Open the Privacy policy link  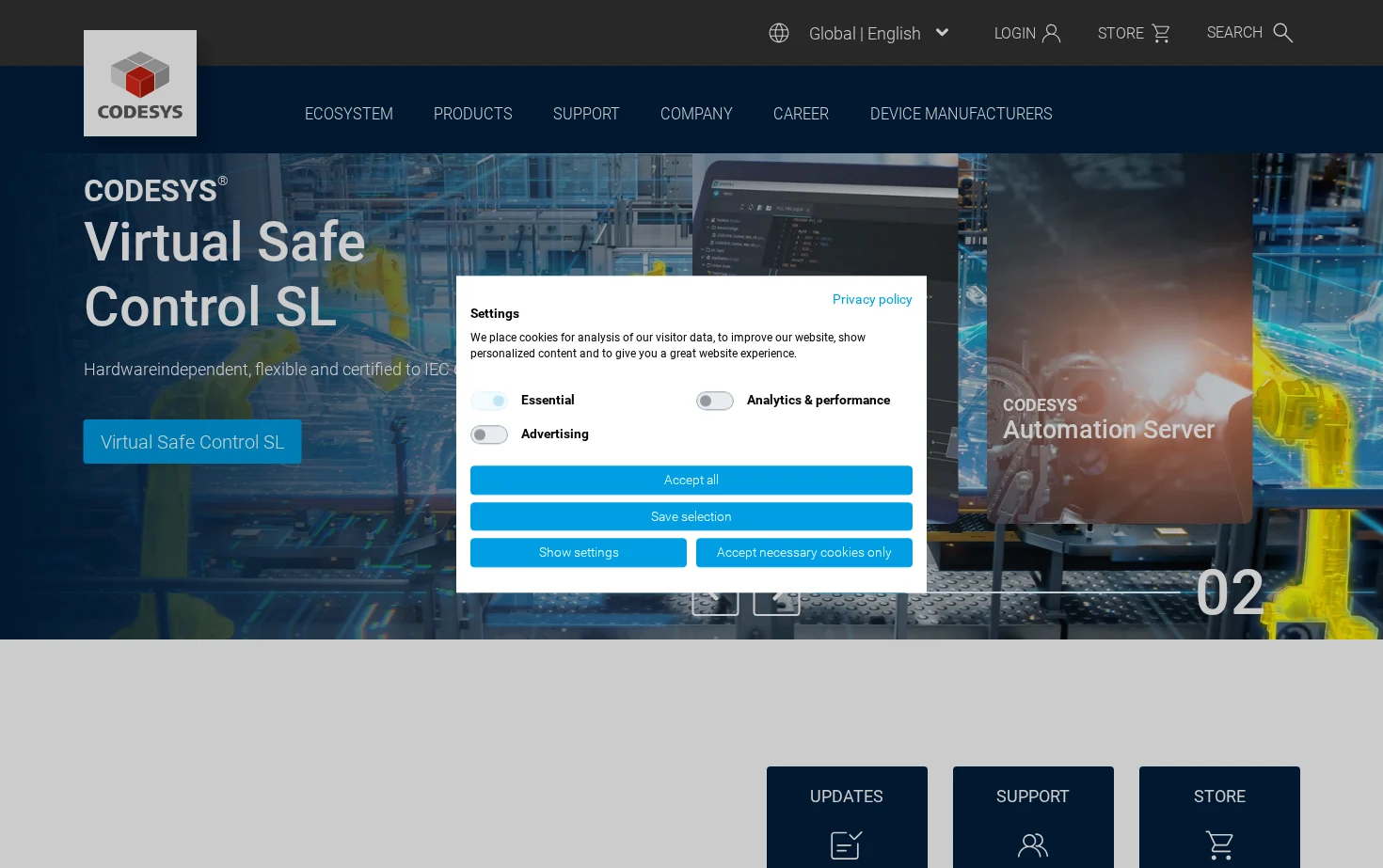pyautogui.click(x=872, y=299)
